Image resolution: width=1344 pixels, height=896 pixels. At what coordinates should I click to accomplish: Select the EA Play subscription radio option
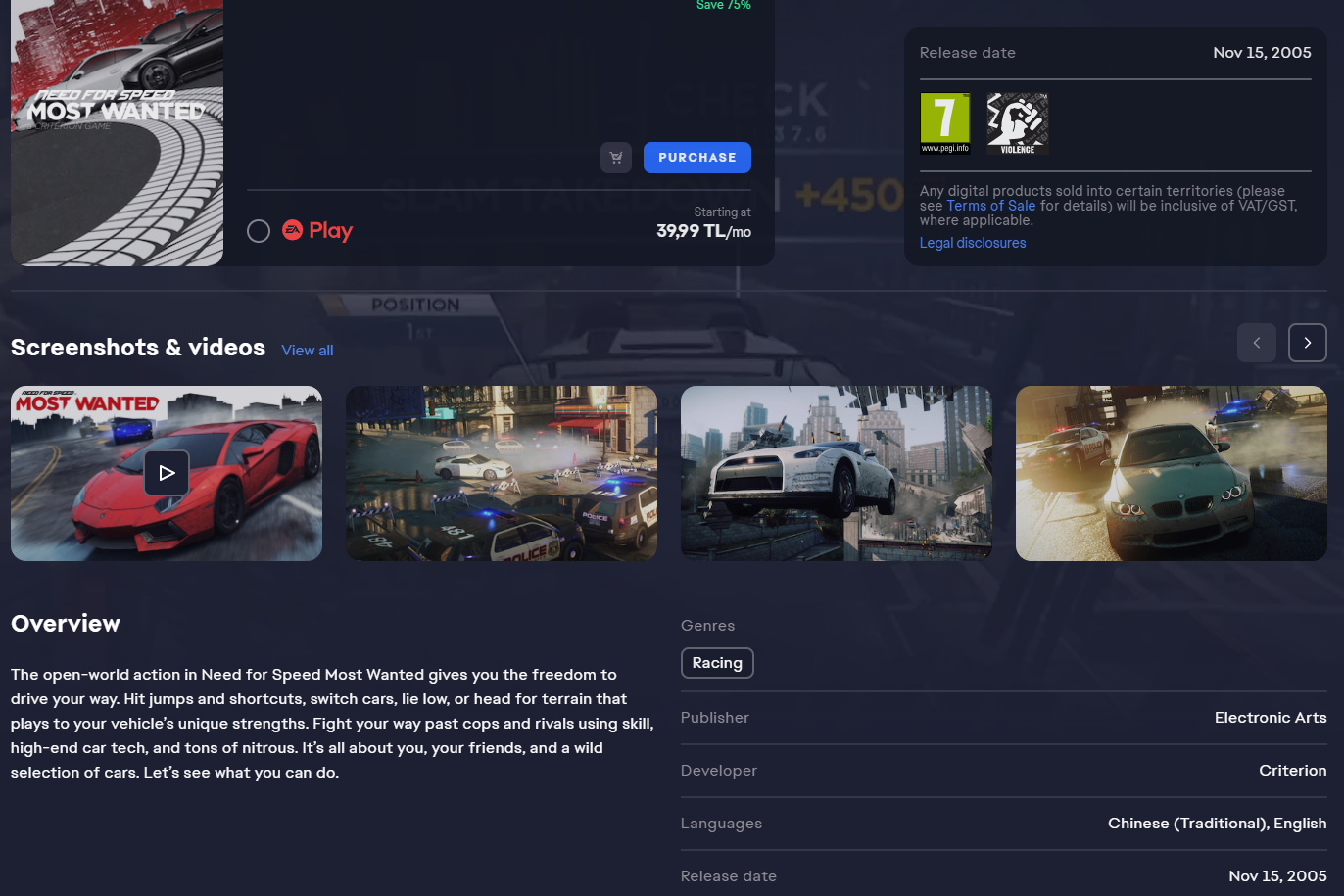259,231
